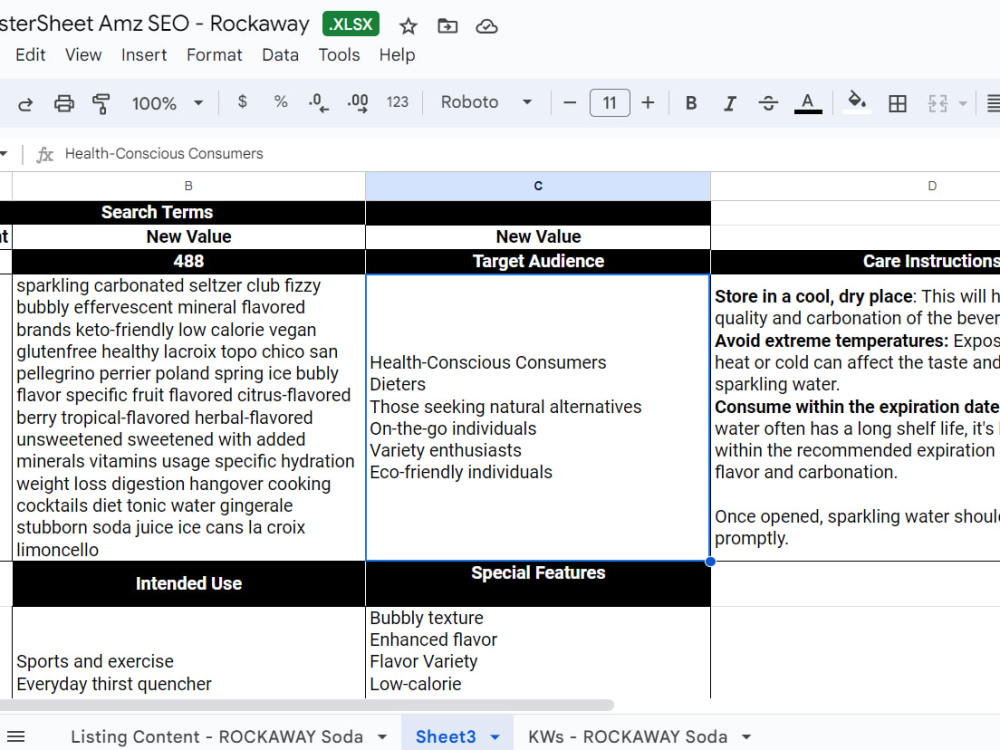Star this spreadsheet document
This screenshot has height=750, width=1000.
(408, 26)
